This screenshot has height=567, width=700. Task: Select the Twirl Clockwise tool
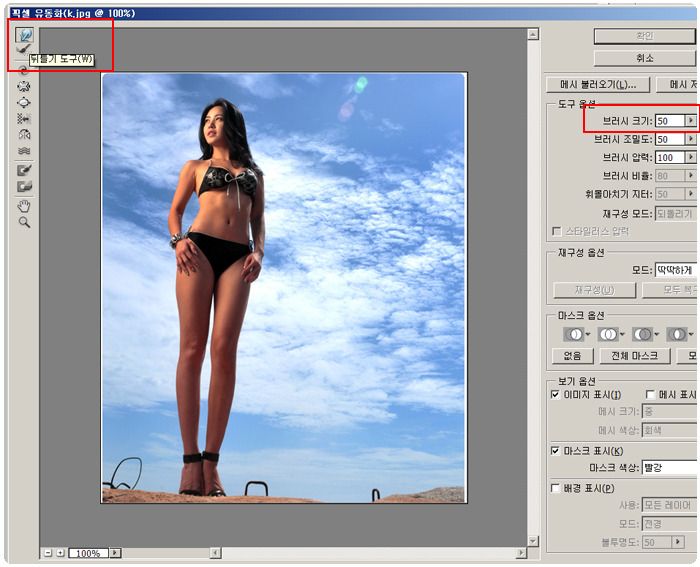coord(24,70)
